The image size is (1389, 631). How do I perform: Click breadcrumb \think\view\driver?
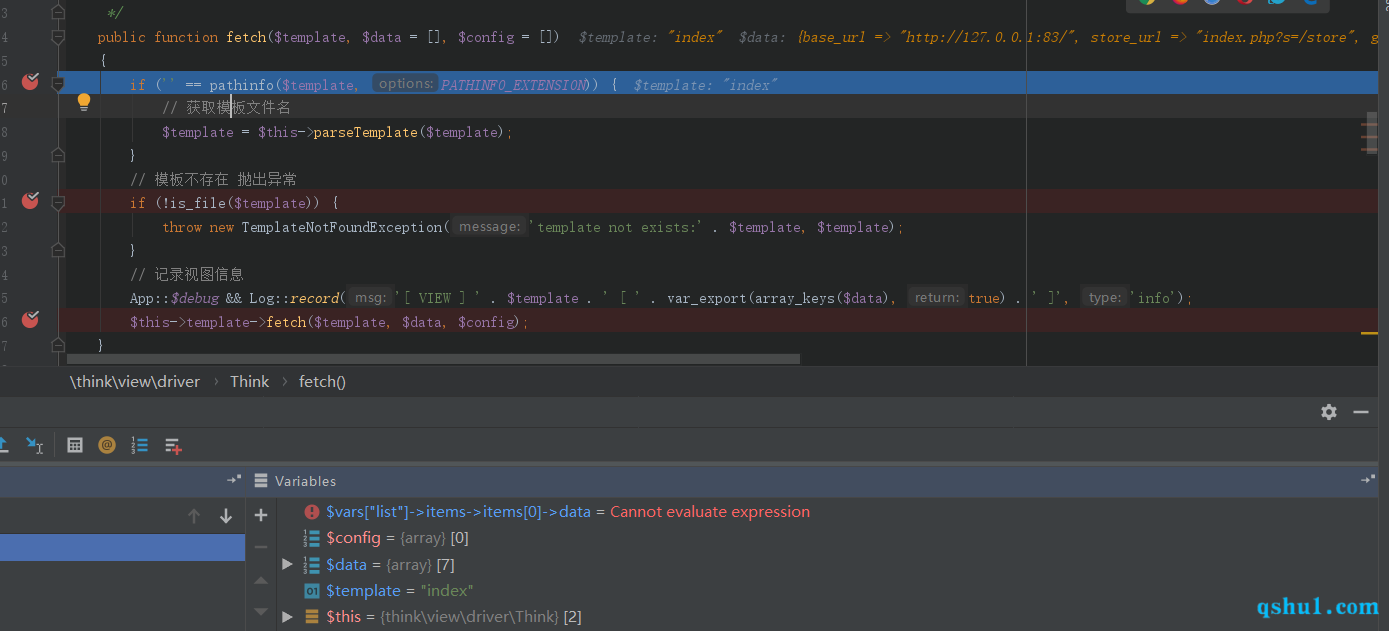135,381
